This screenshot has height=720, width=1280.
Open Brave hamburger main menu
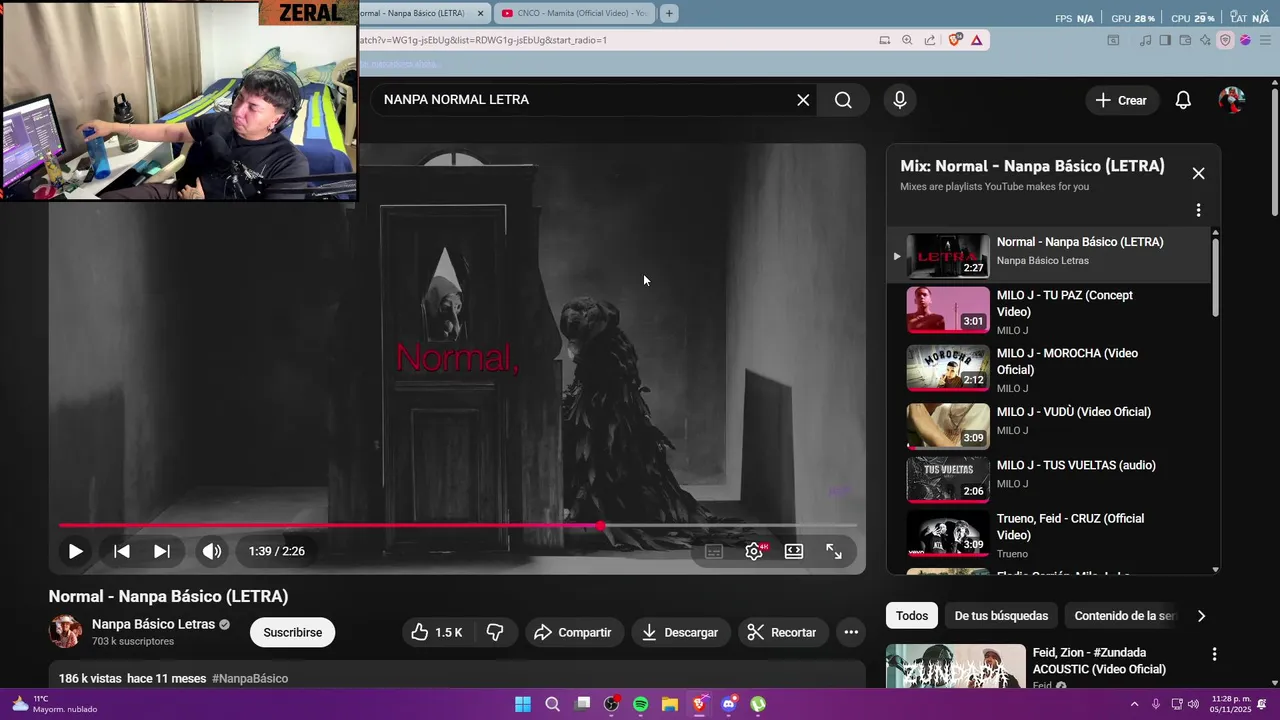click(1263, 40)
